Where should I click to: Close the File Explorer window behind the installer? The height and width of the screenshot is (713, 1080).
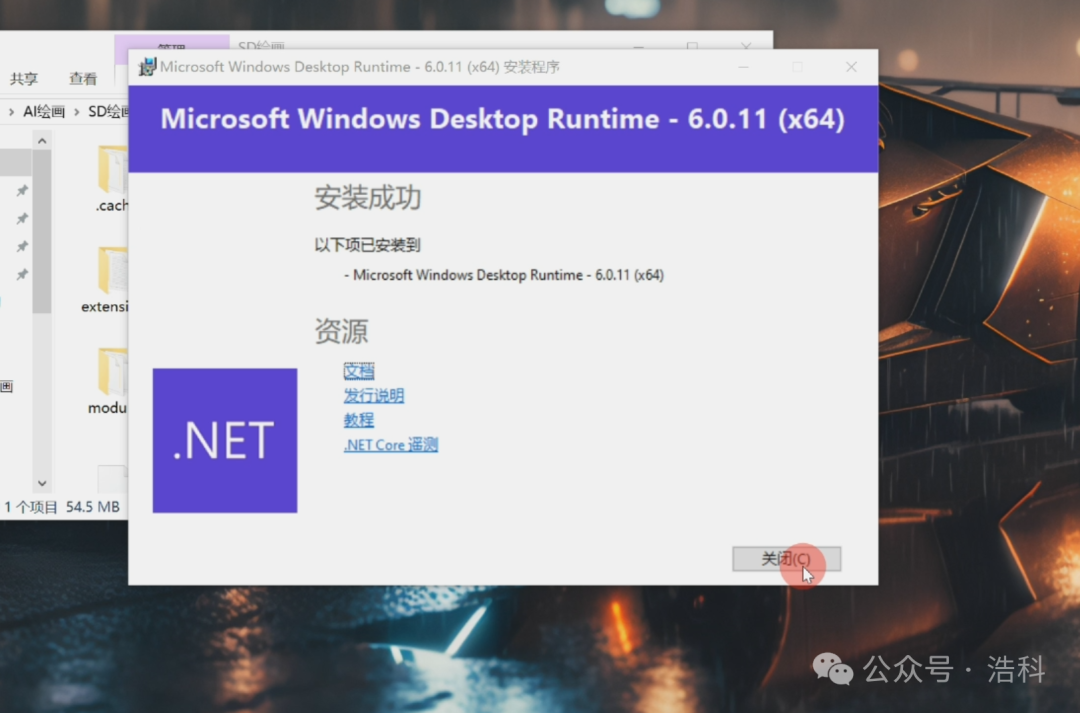pyautogui.click(x=746, y=45)
